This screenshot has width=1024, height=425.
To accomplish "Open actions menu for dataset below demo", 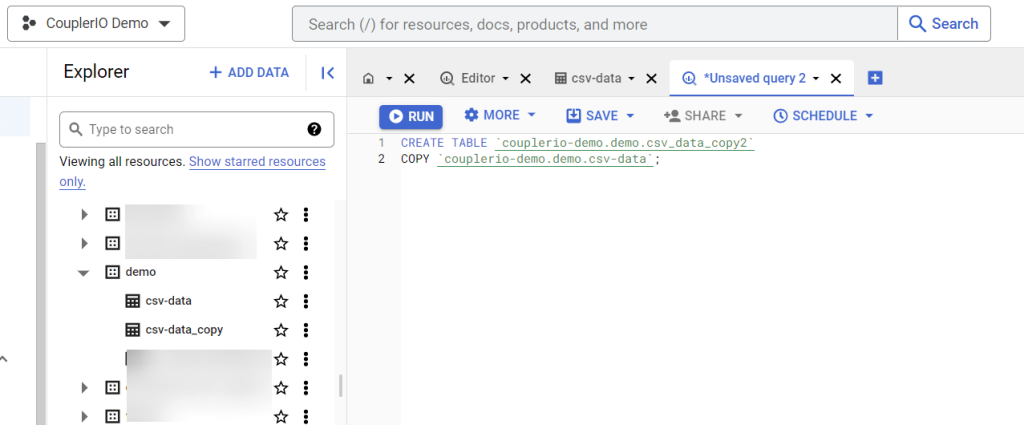I will pyautogui.click(x=306, y=388).
